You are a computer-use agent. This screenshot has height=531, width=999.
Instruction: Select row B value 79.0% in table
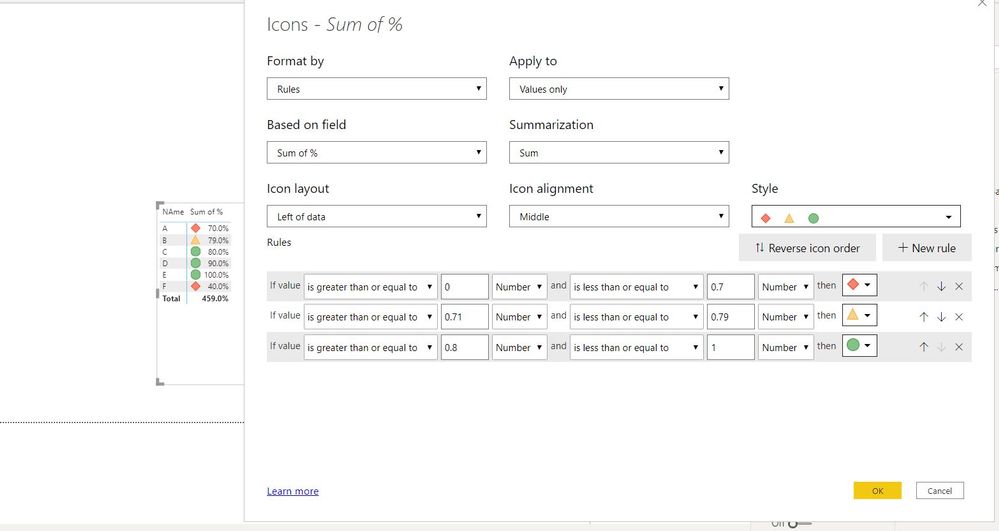(x=218, y=240)
